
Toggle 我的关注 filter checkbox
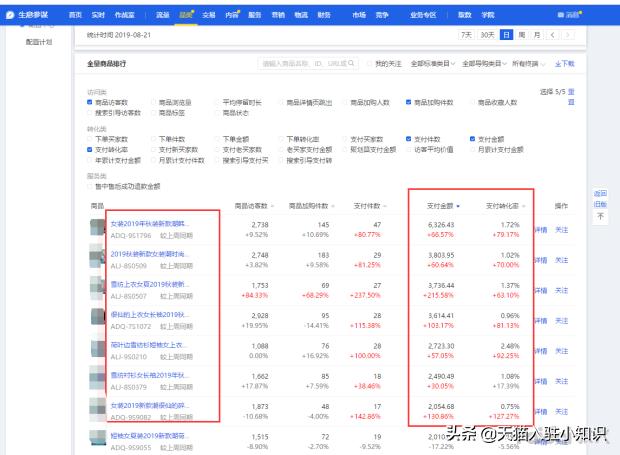[x=369, y=64]
